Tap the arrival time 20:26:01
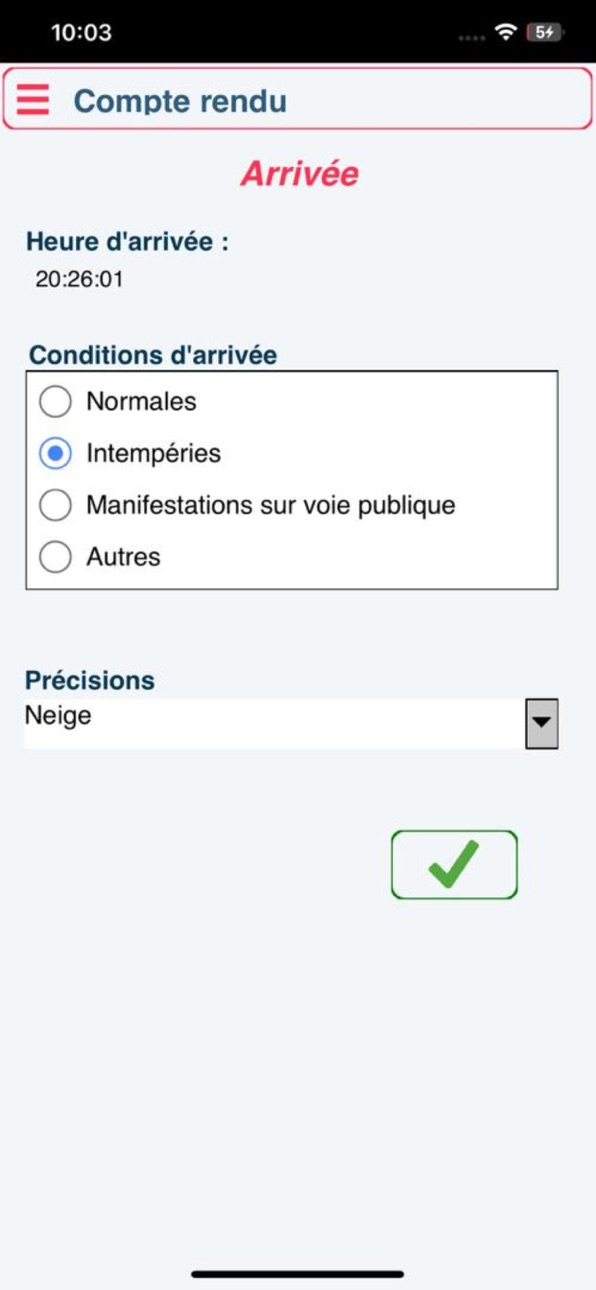Viewport: 596px width, 1290px height. (79, 279)
